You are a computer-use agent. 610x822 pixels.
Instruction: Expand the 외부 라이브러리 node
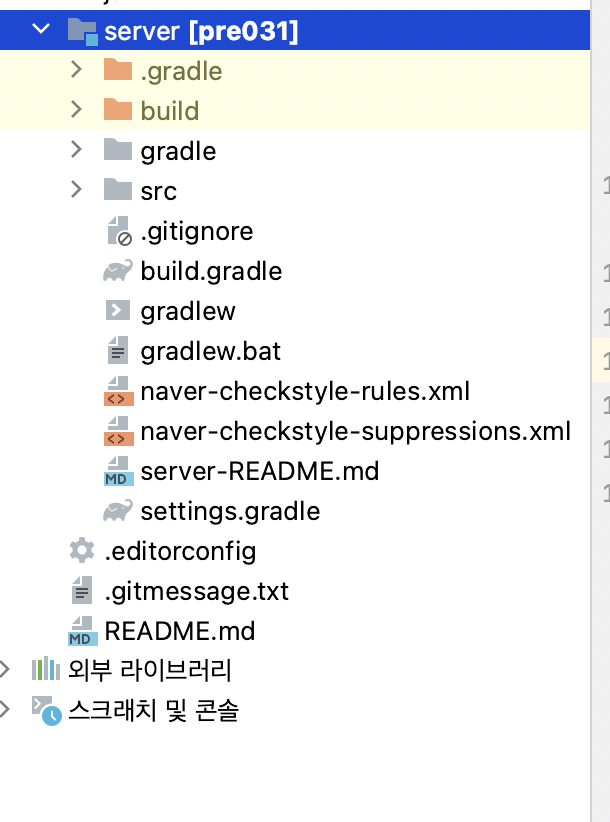coord(5,669)
